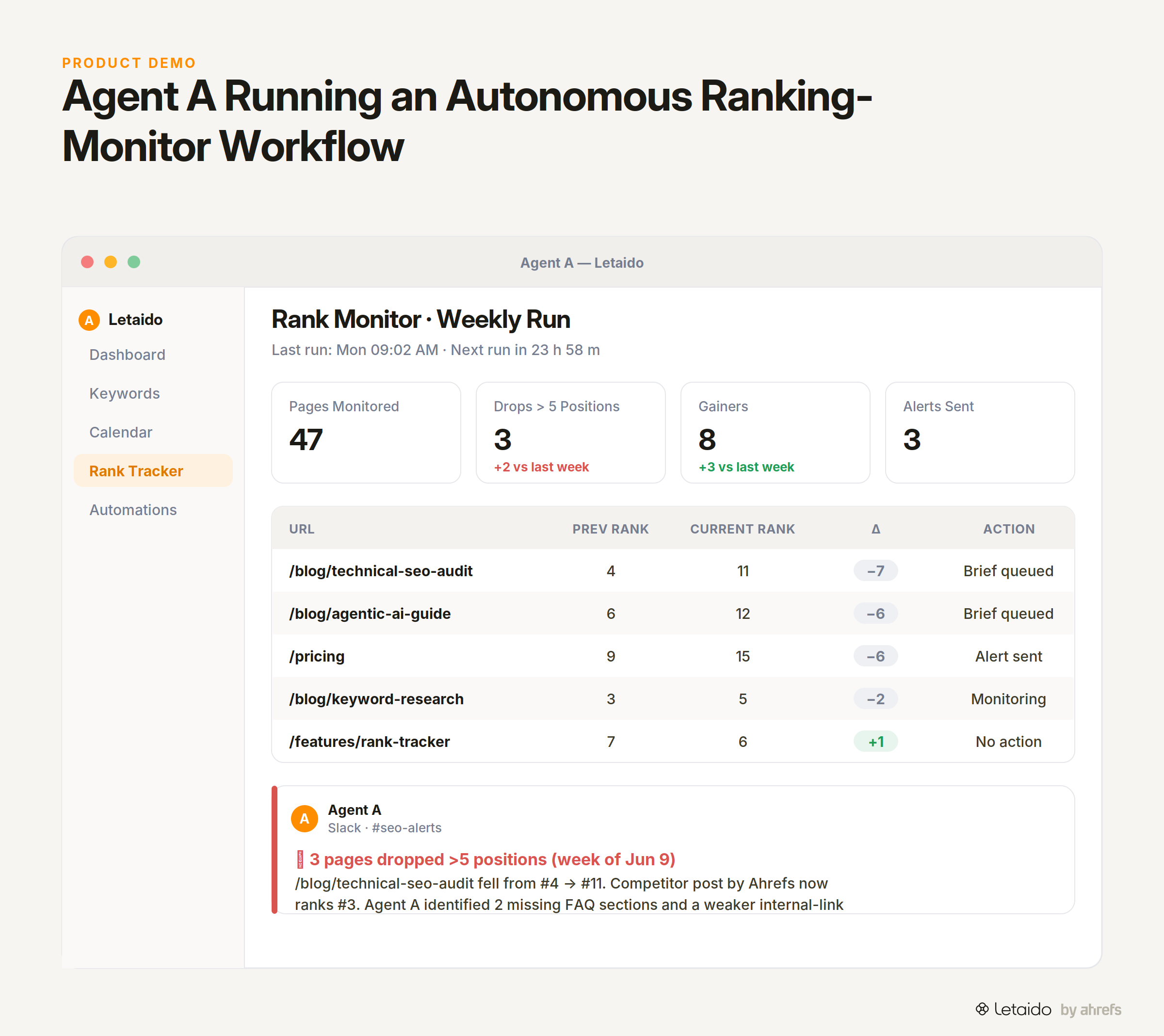The height and width of the screenshot is (1036, 1164).
Task: Click the red close window dot
Action: [x=87, y=262]
